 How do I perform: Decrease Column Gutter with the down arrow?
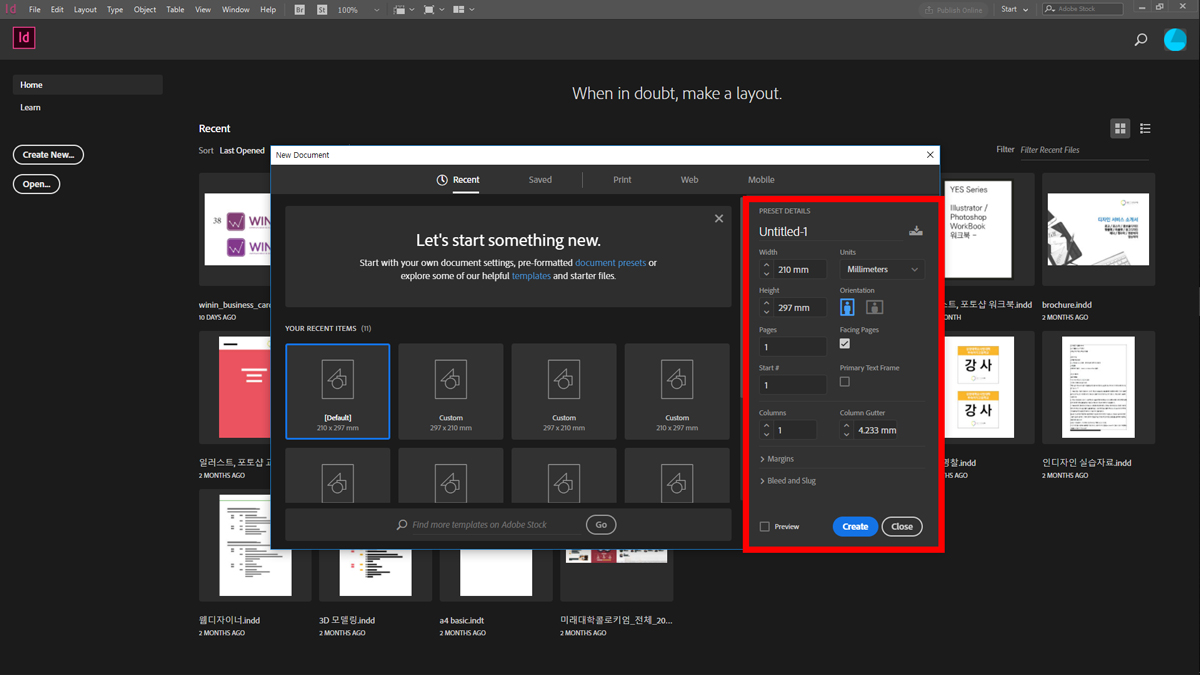click(x=846, y=435)
